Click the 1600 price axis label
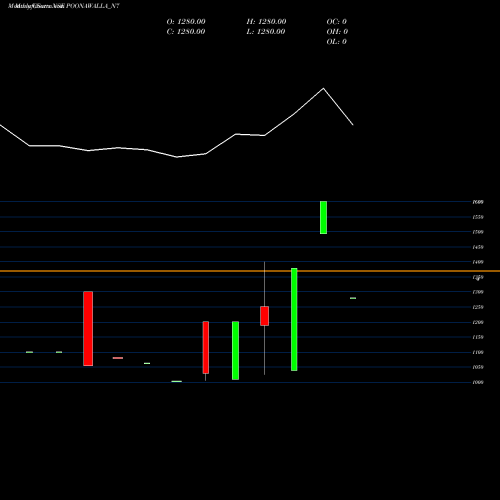Screen dimensions: 500x500 tap(478, 202)
